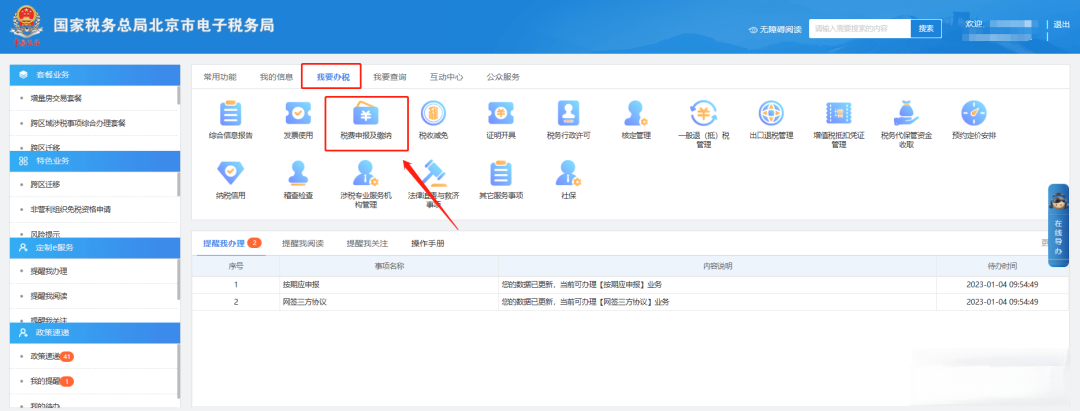Focus the search input field

coord(860,29)
